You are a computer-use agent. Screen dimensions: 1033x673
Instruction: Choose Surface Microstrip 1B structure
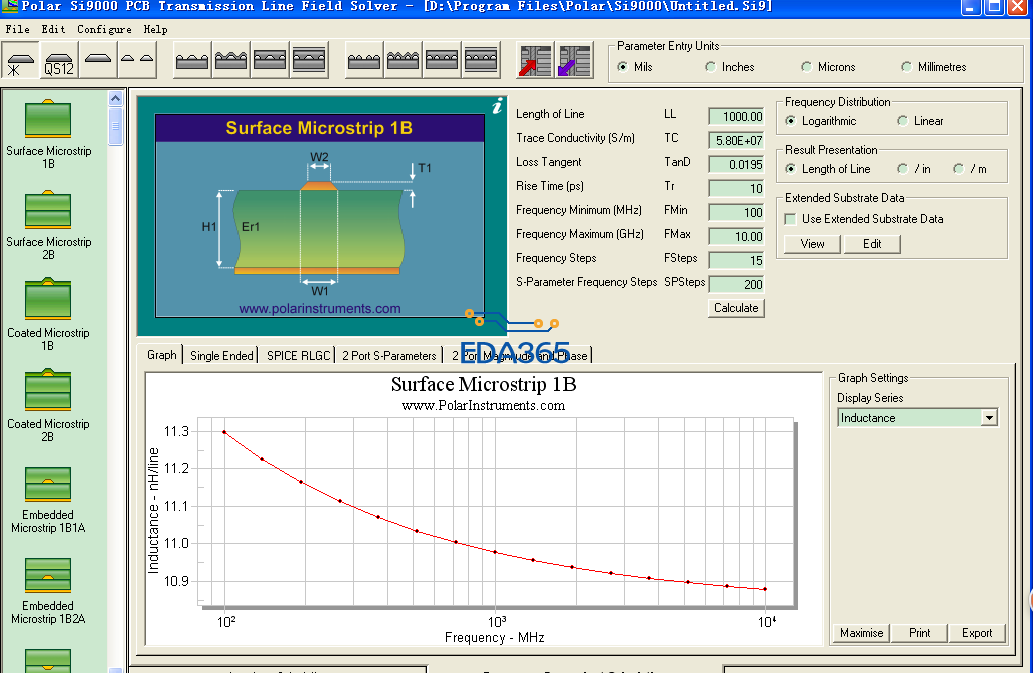48,134
